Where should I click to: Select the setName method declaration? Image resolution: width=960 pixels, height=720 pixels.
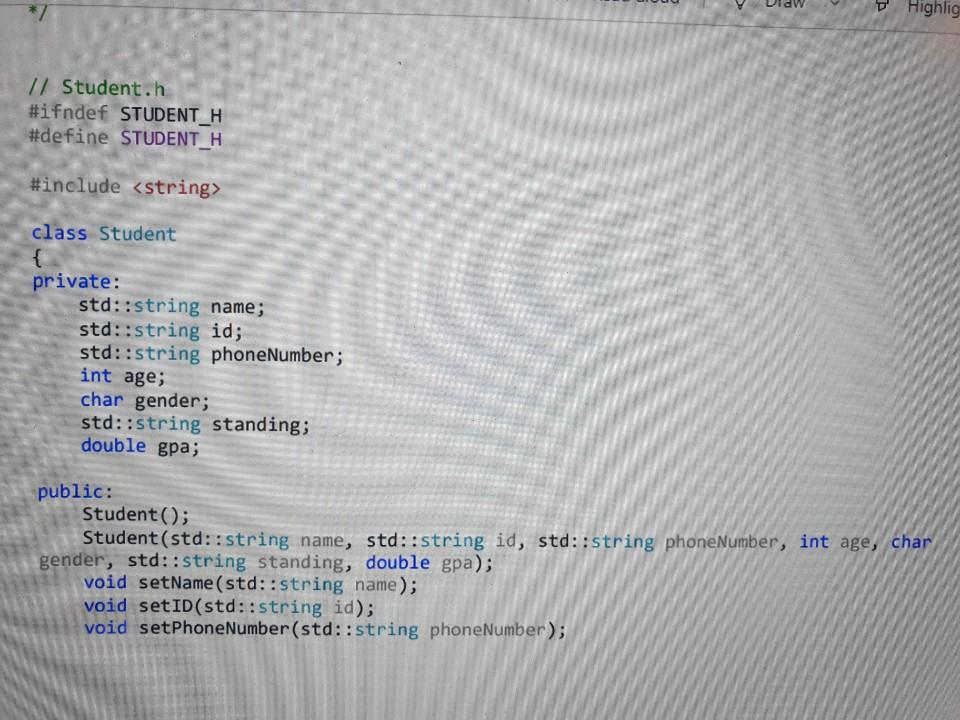click(250, 583)
